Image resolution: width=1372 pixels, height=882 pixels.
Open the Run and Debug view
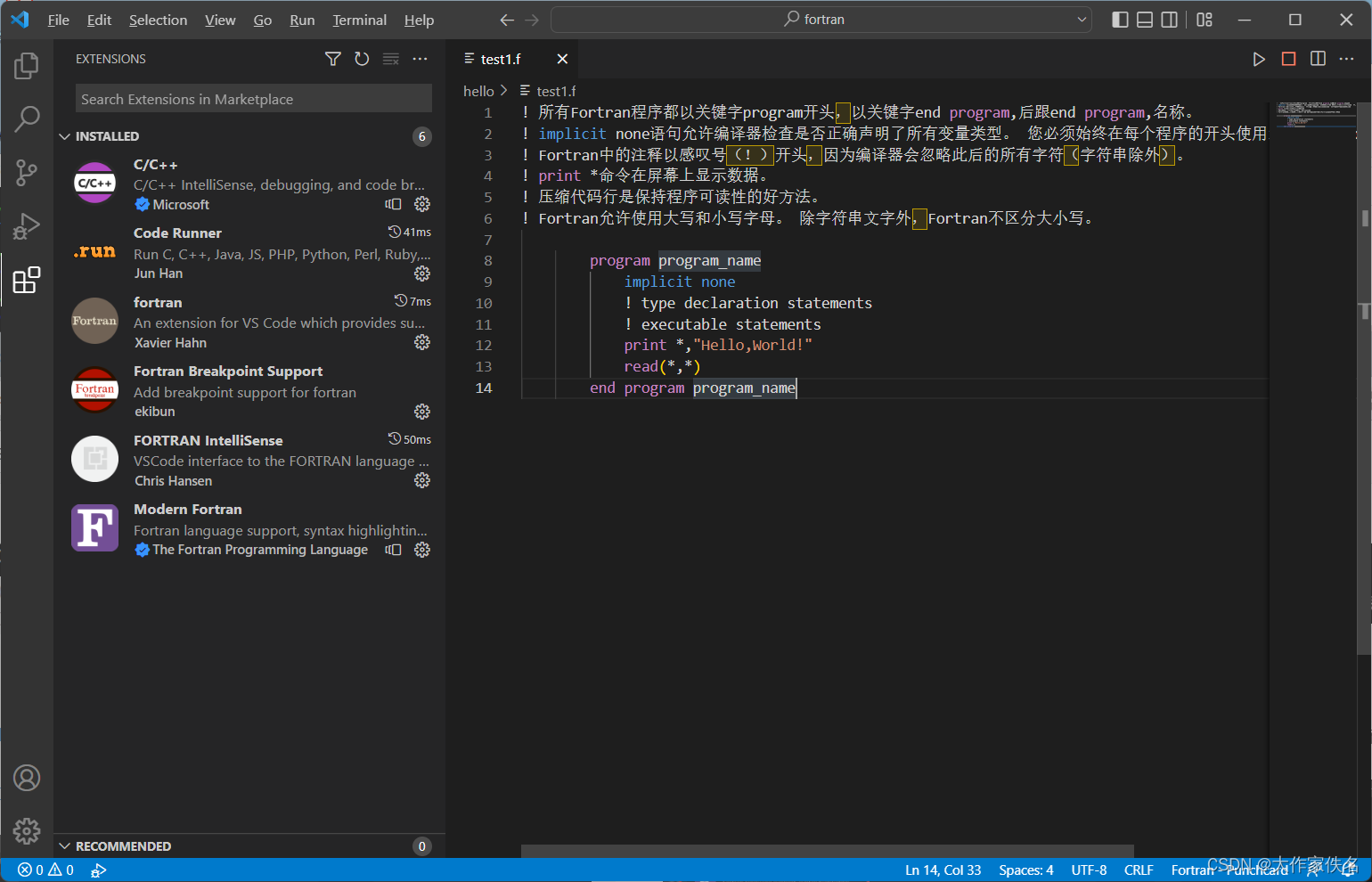(x=27, y=226)
